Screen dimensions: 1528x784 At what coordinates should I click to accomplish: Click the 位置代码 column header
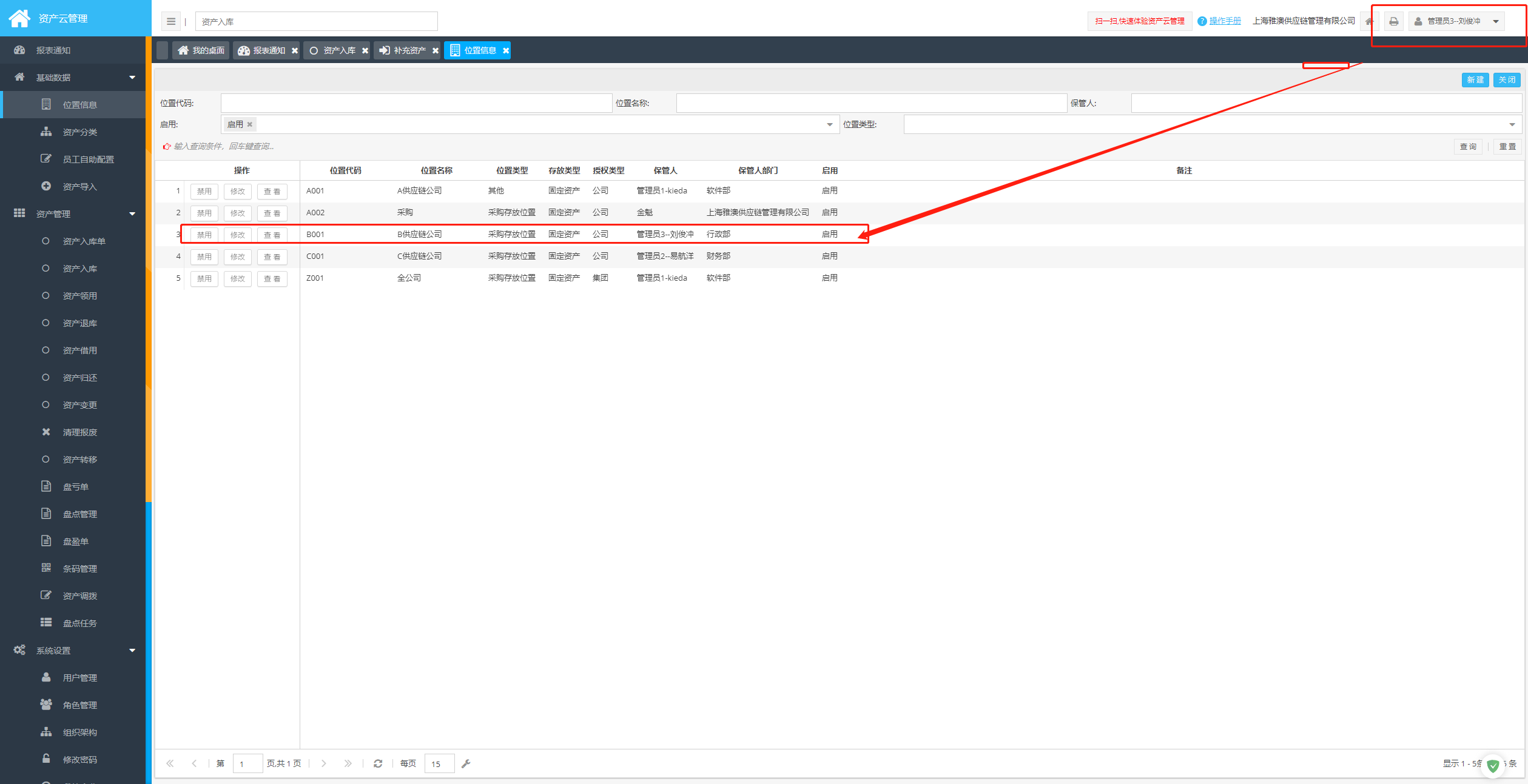pos(346,170)
